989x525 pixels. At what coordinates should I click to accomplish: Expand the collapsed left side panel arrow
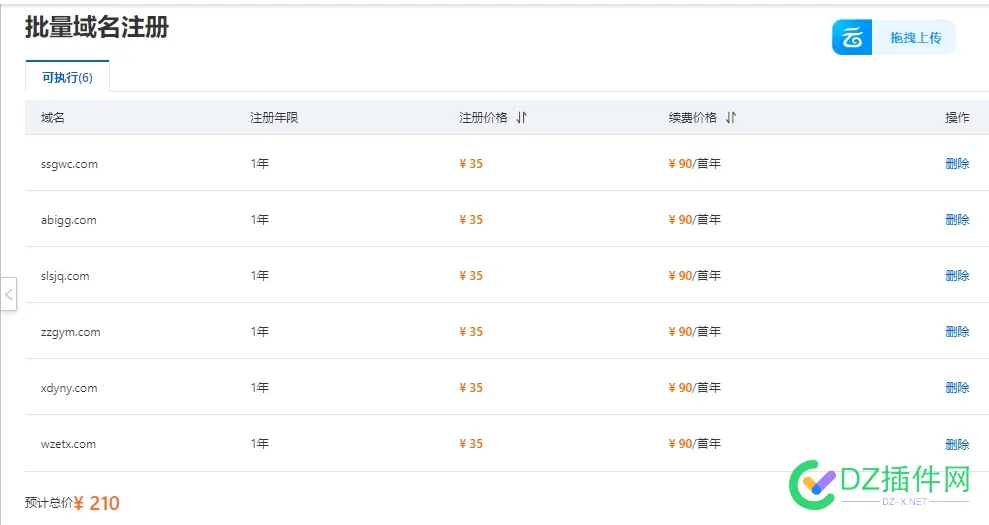(8, 295)
